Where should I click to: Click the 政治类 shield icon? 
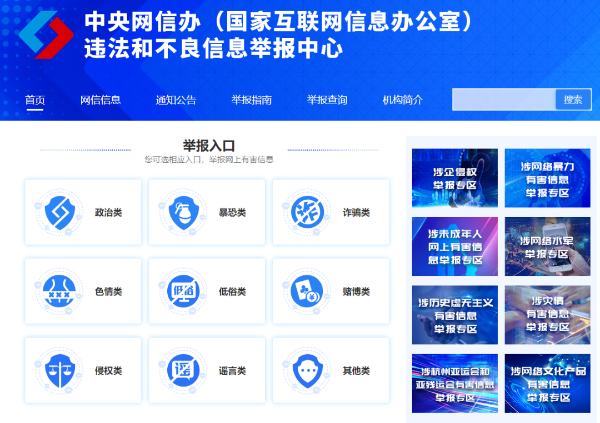59,212
